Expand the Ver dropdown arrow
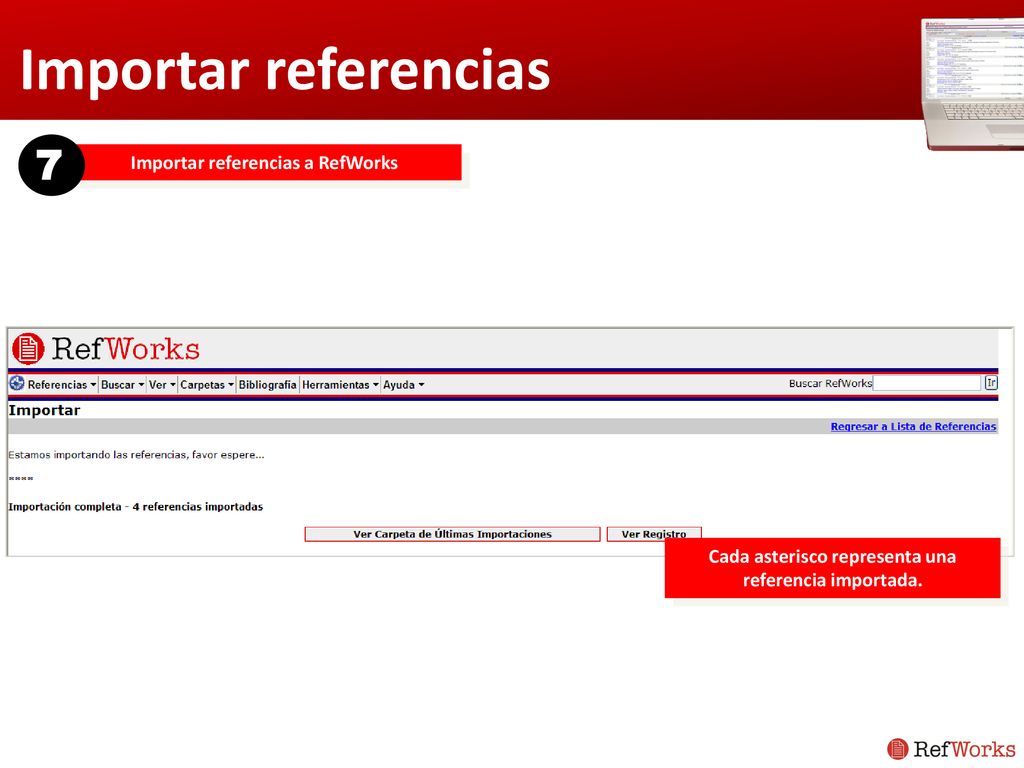The height and width of the screenshot is (768, 1024). coord(173,385)
